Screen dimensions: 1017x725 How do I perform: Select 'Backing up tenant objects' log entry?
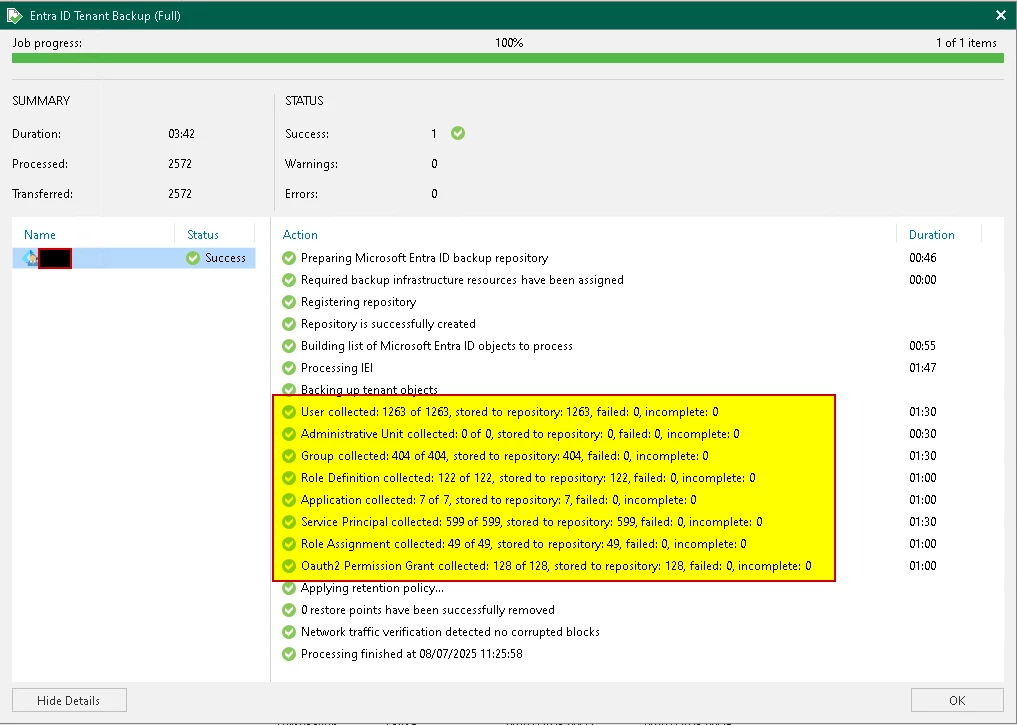(369, 390)
